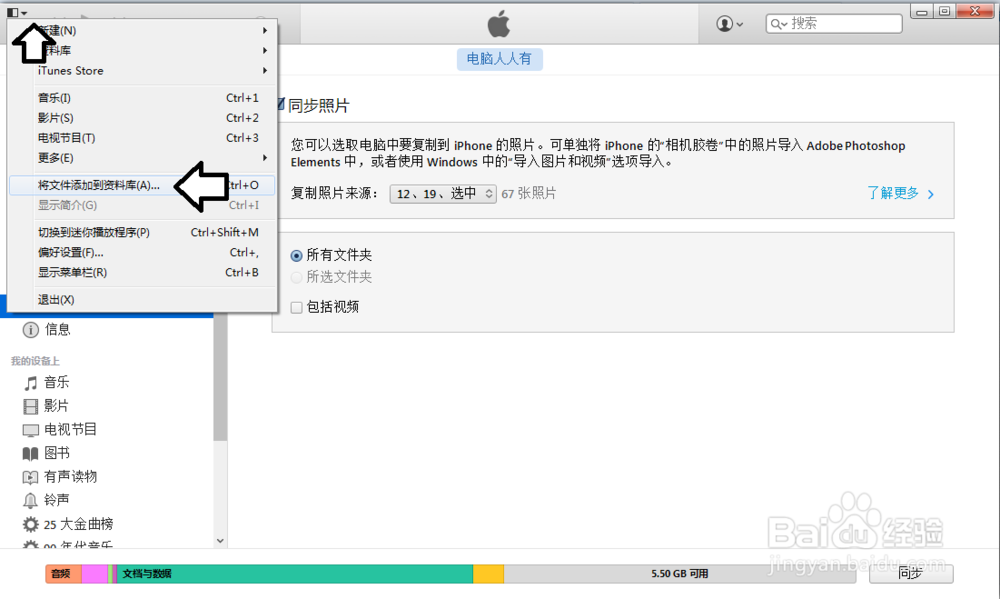Image resolution: width=1000 pixels, height=599 pixels.
Task: Expand the iTunes Store submenu arrow
Action: (265, 70)
